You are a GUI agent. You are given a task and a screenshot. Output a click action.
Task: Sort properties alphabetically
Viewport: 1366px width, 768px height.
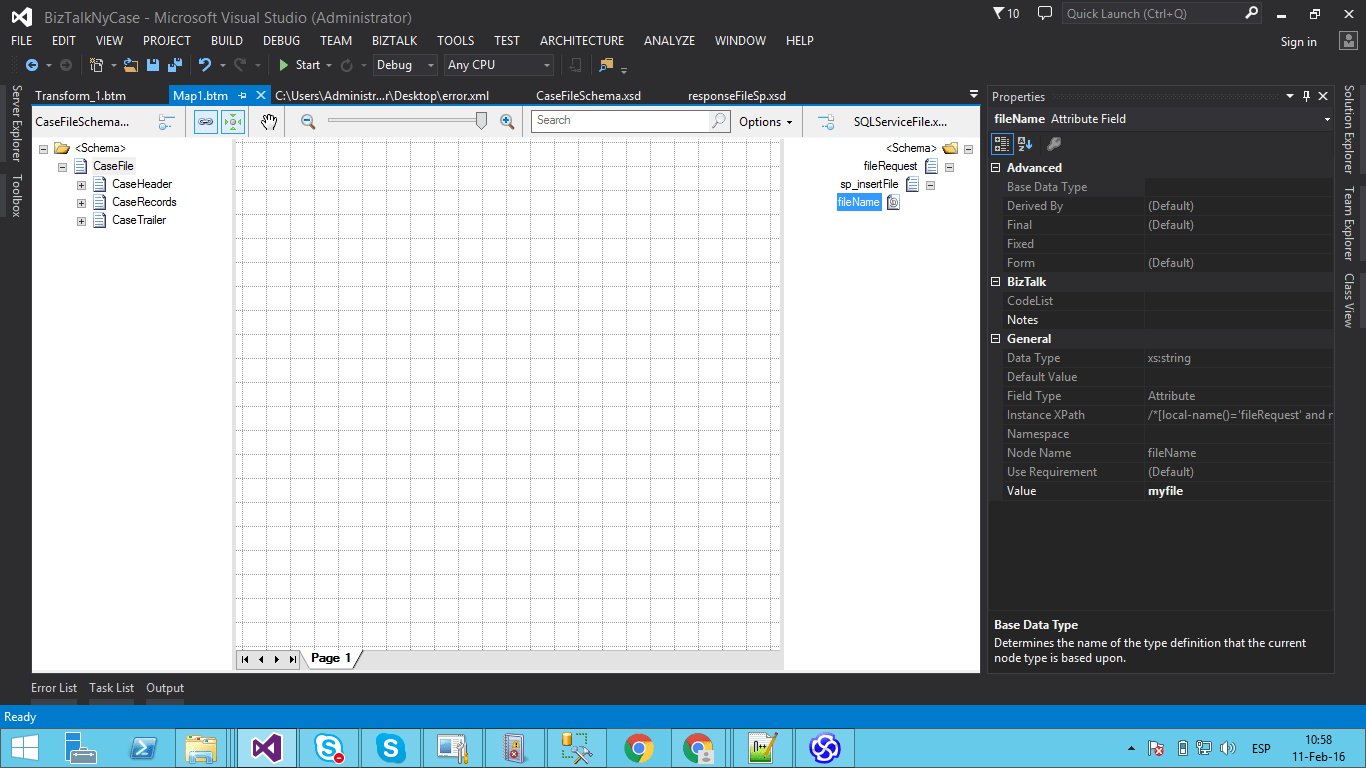[x=1025, y=144]
